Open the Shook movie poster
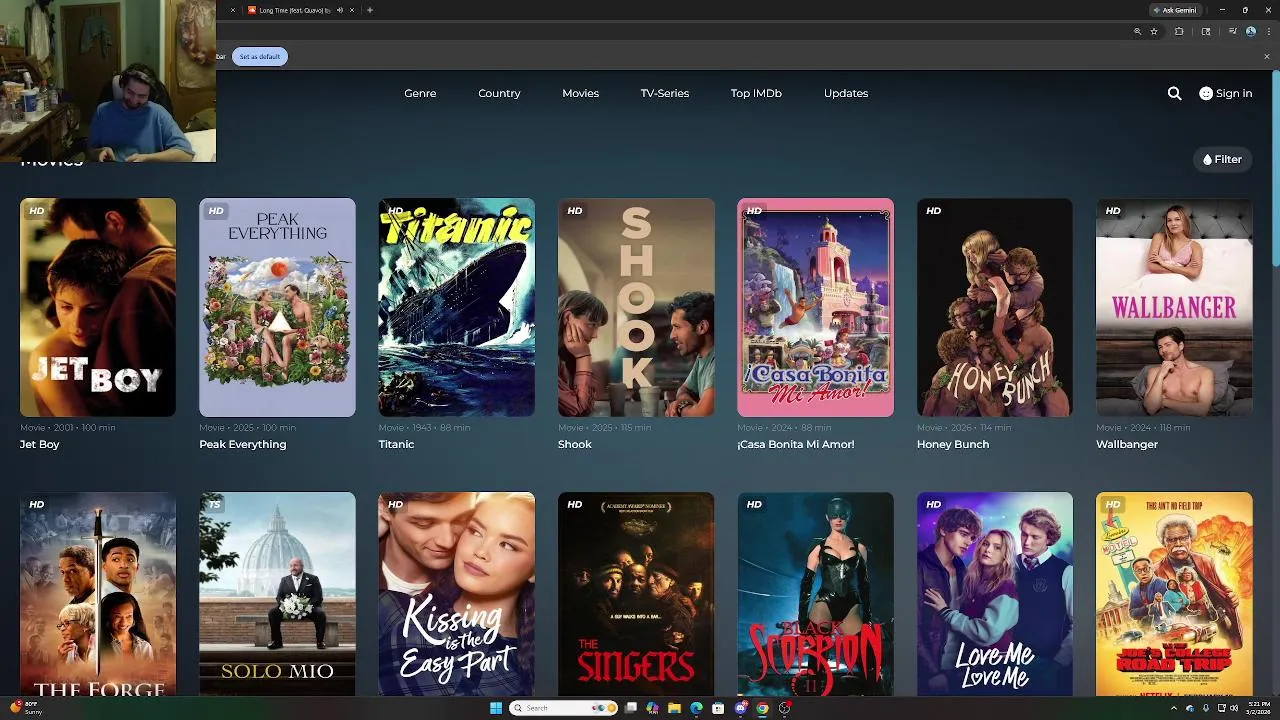Image resolution: width=1280 pixels, height=720 pixels. (636, 307)
